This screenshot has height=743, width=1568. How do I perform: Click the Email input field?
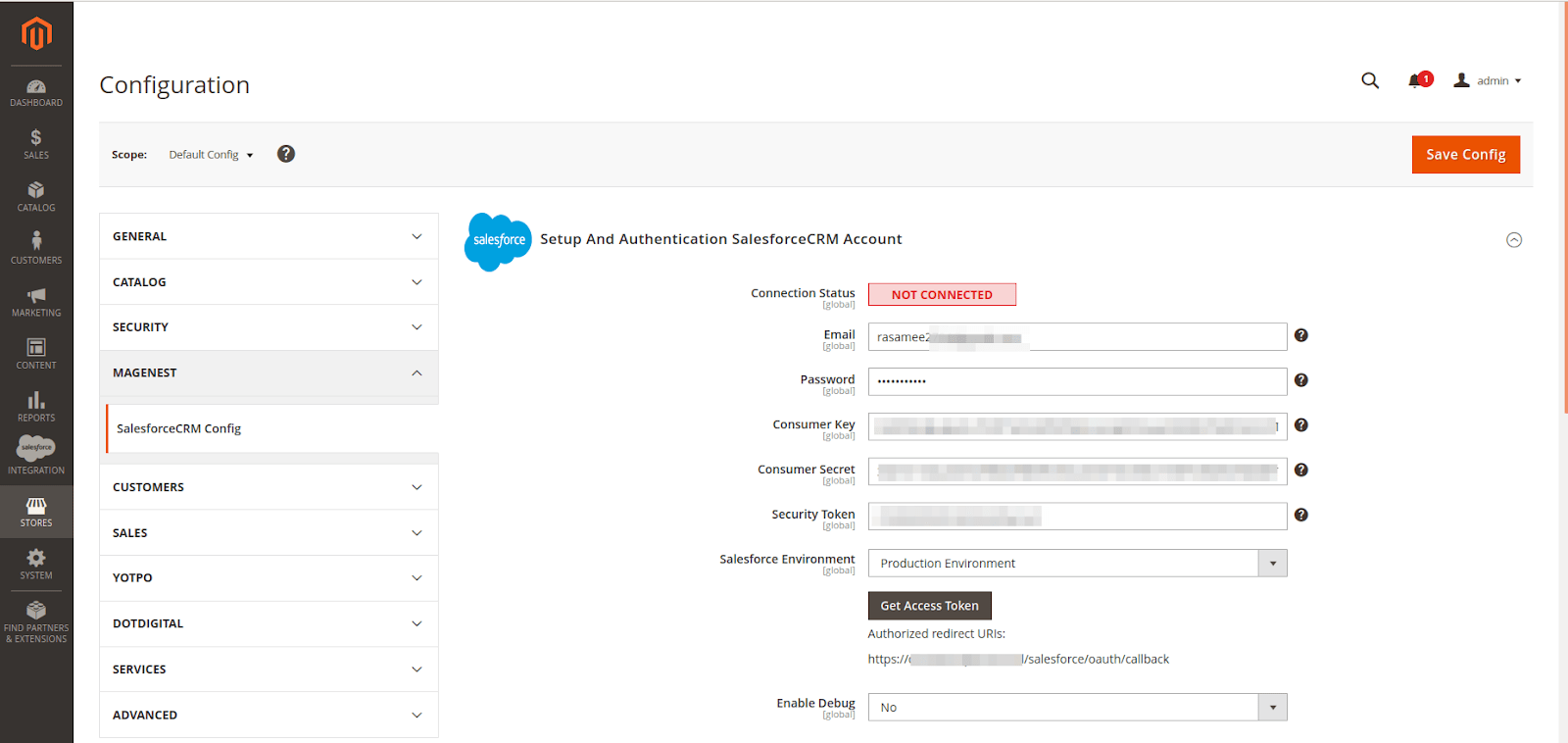(x=1077, y=337)
